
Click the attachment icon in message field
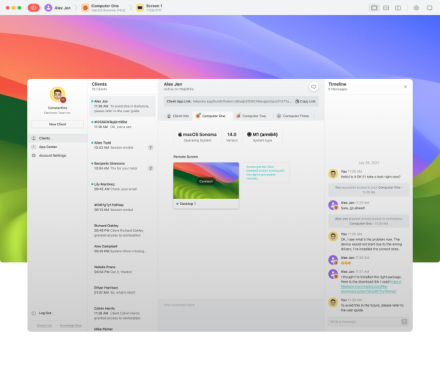[404, 321]
